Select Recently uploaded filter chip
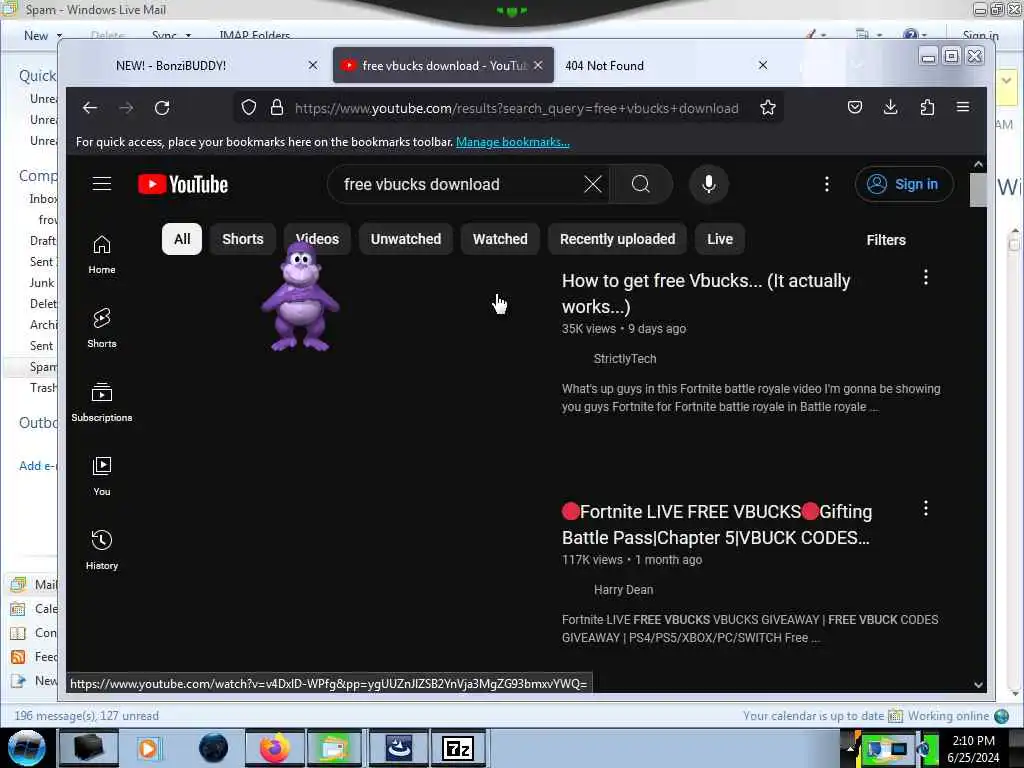The image size is (1024, 768). pos(618,239)
